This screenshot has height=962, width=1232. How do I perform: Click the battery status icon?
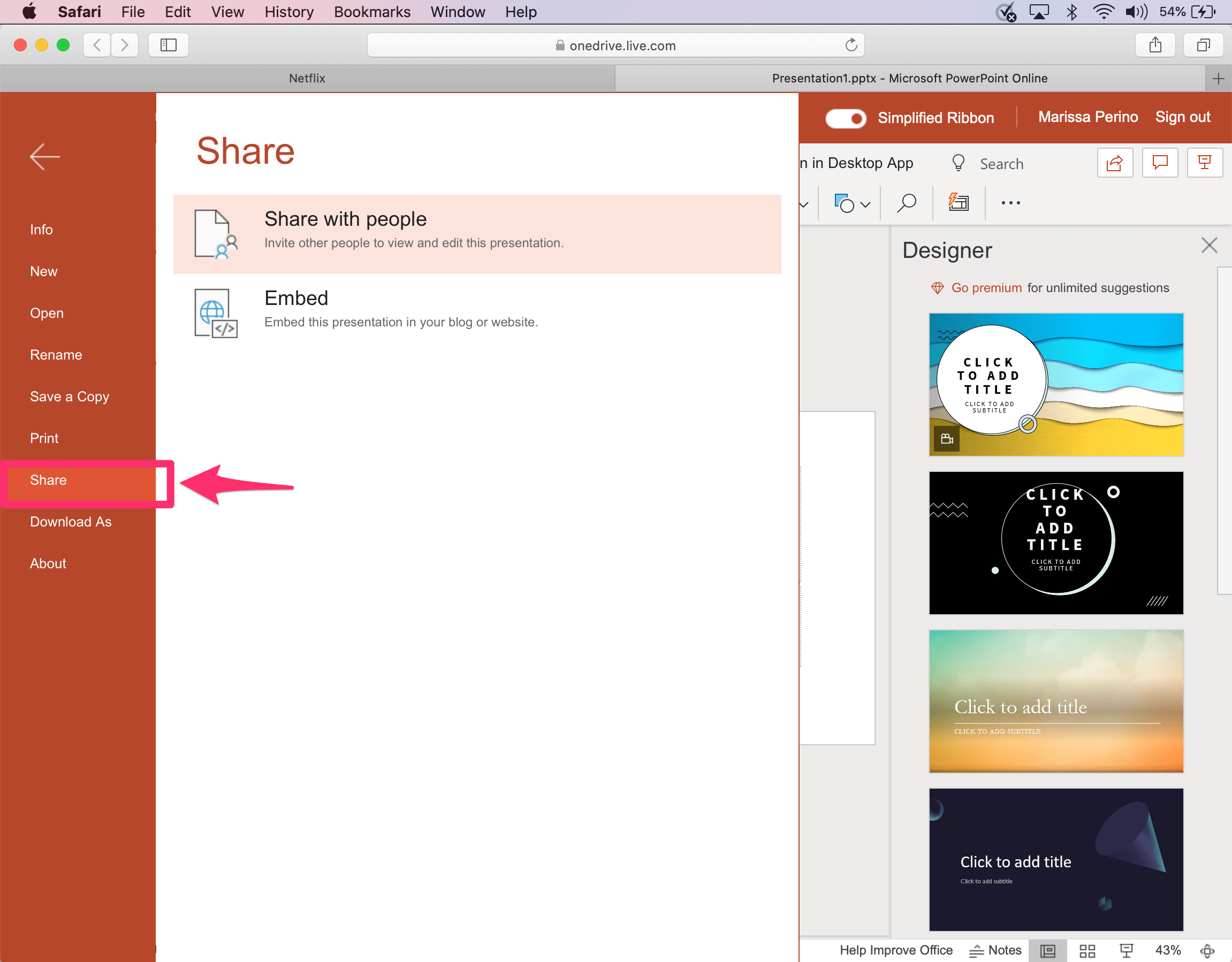click(x=1204, y=12)
